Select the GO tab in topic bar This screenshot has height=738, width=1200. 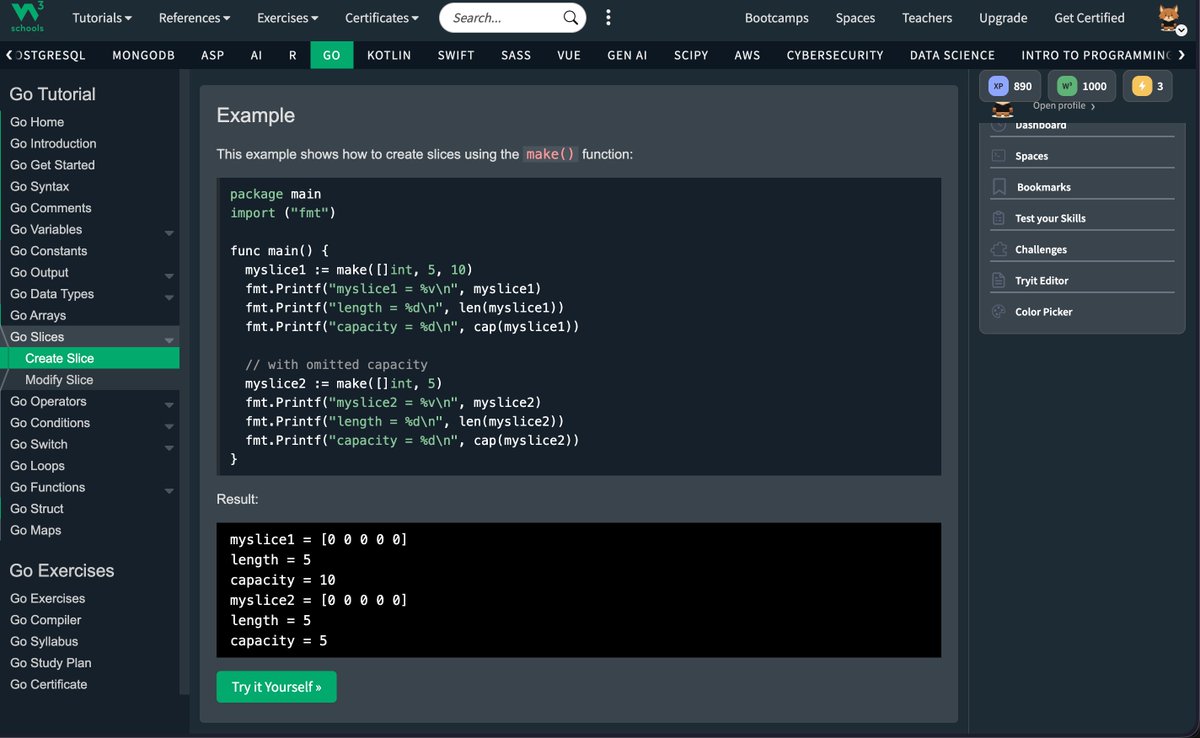click(332, 55)
